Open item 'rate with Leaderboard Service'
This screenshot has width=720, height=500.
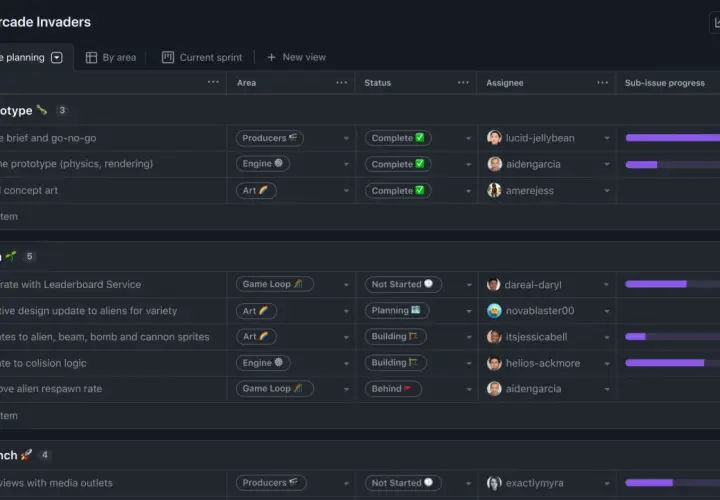pos(70,284)
